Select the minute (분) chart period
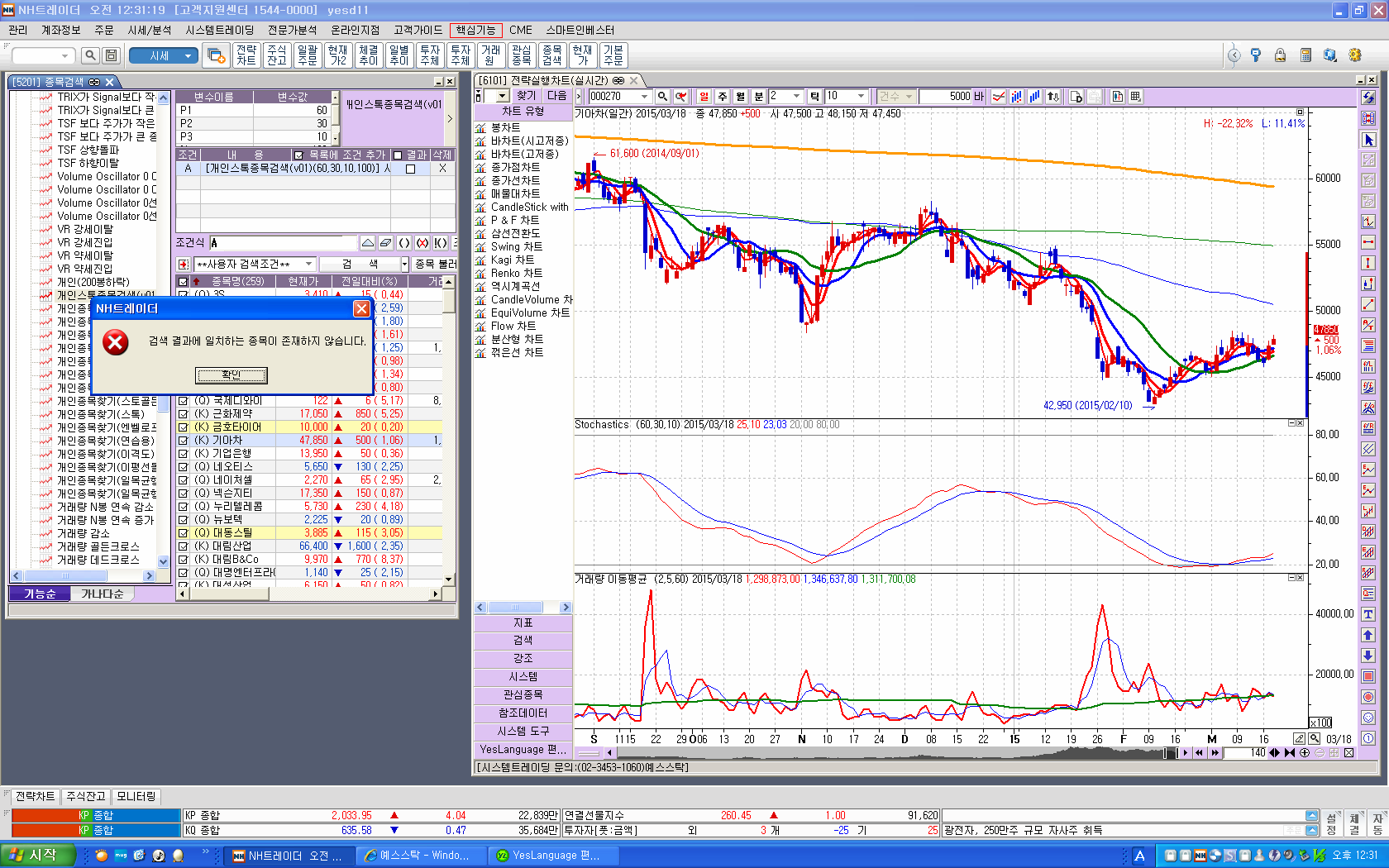The height and width of the screenshot is (868, 1389). pyautogui.click(x=758, y=97)
